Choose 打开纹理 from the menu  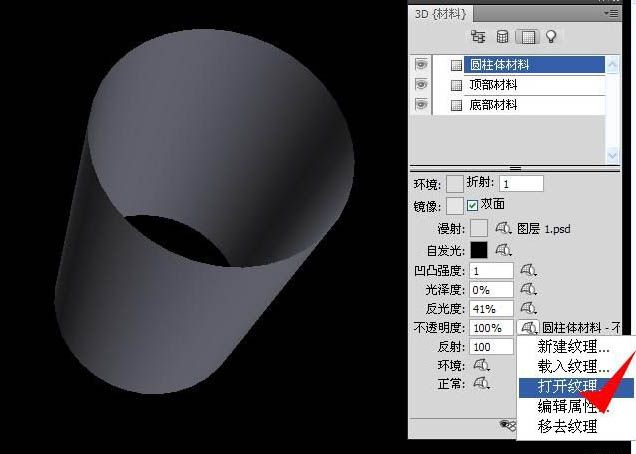click(x=576, y=387)
